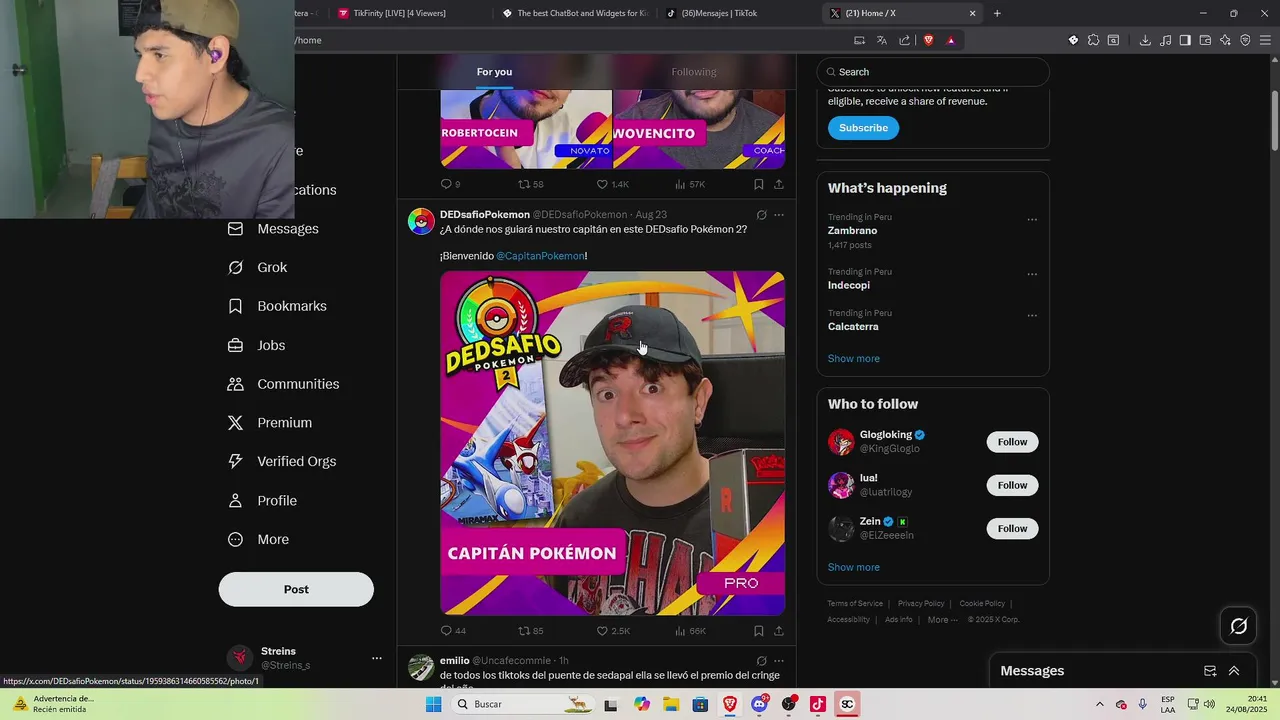Screen dimensions: 1280x720
Task: Like the top post with 1.4K likes
Action: coord(613,184)
